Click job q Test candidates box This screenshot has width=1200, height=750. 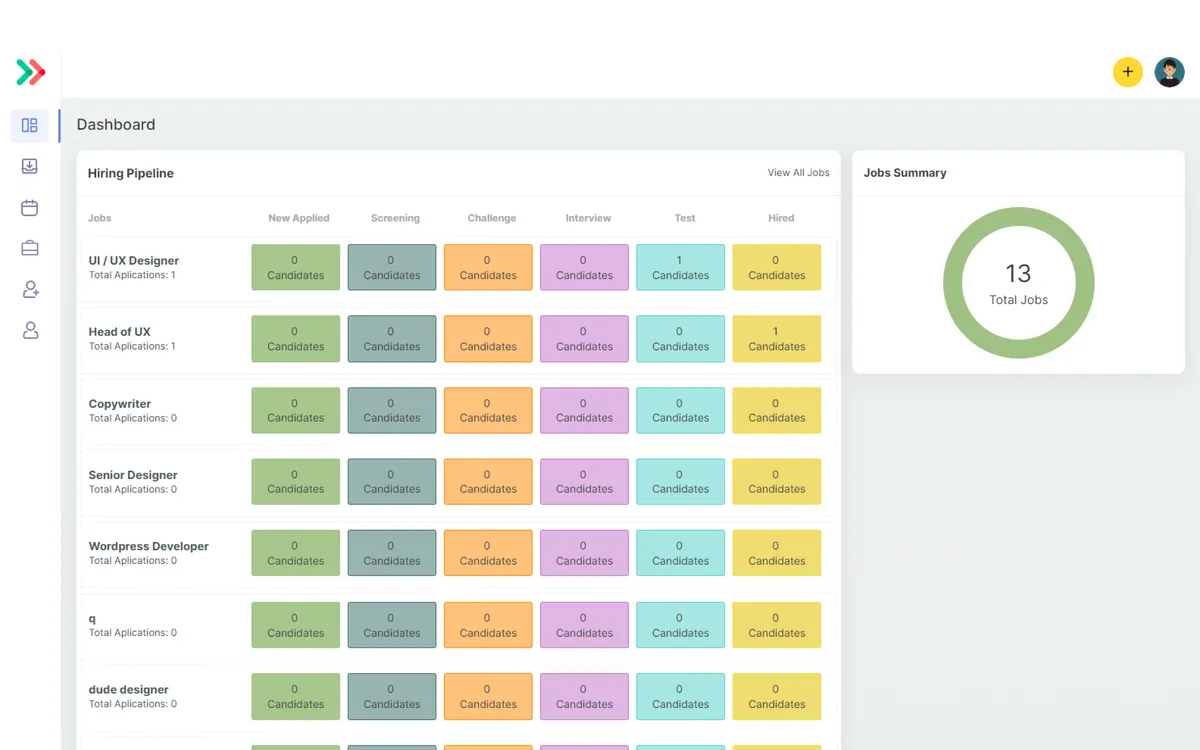pos(680,625)
